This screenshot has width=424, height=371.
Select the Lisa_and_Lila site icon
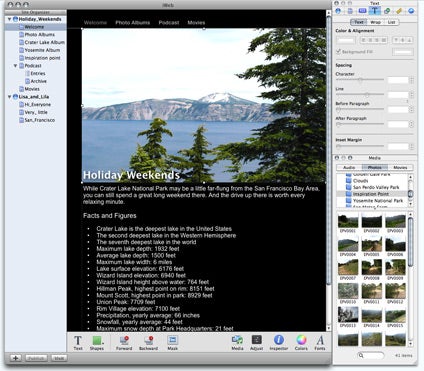pos(15,97)
